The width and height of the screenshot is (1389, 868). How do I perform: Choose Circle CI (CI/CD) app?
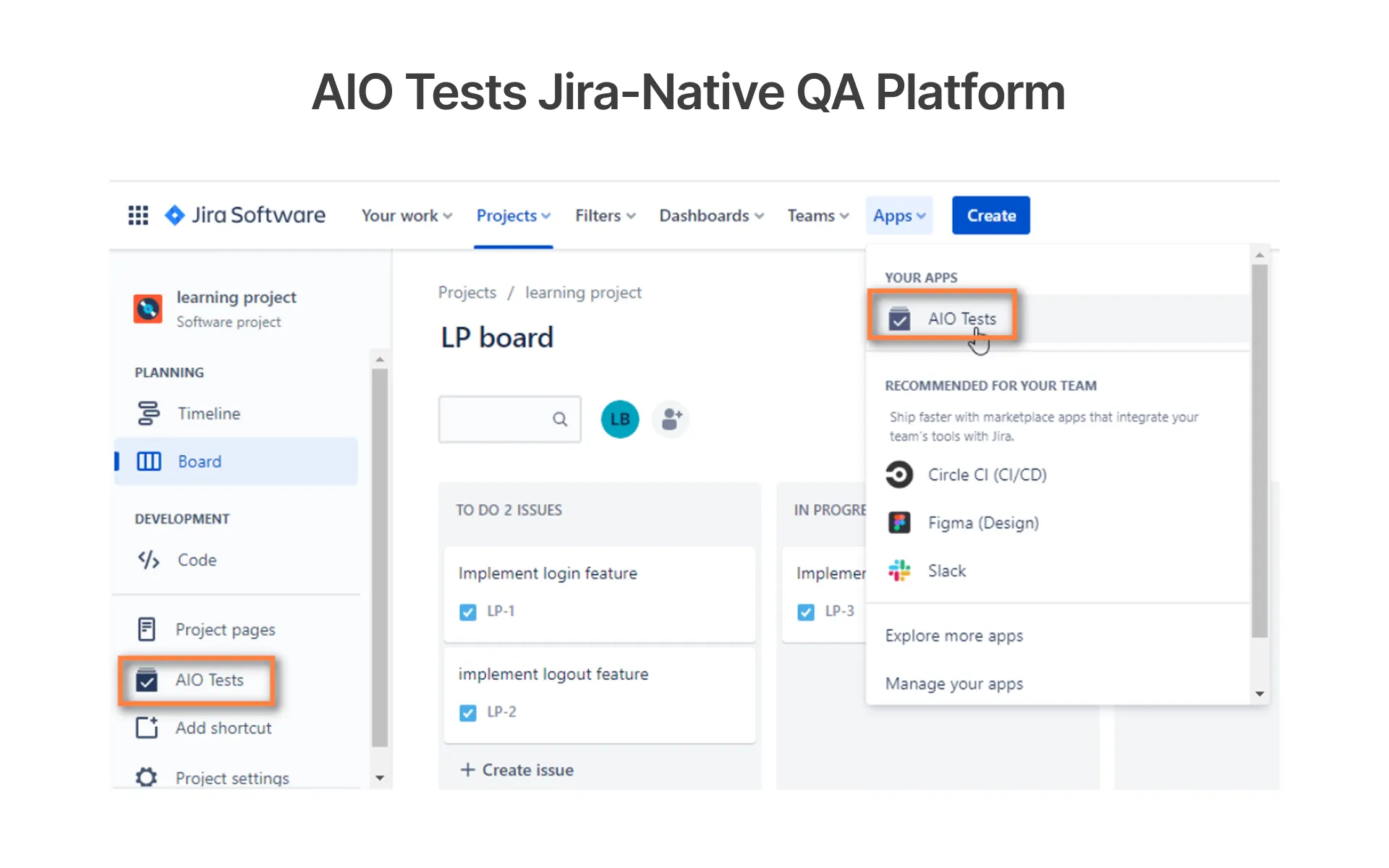1058,475
